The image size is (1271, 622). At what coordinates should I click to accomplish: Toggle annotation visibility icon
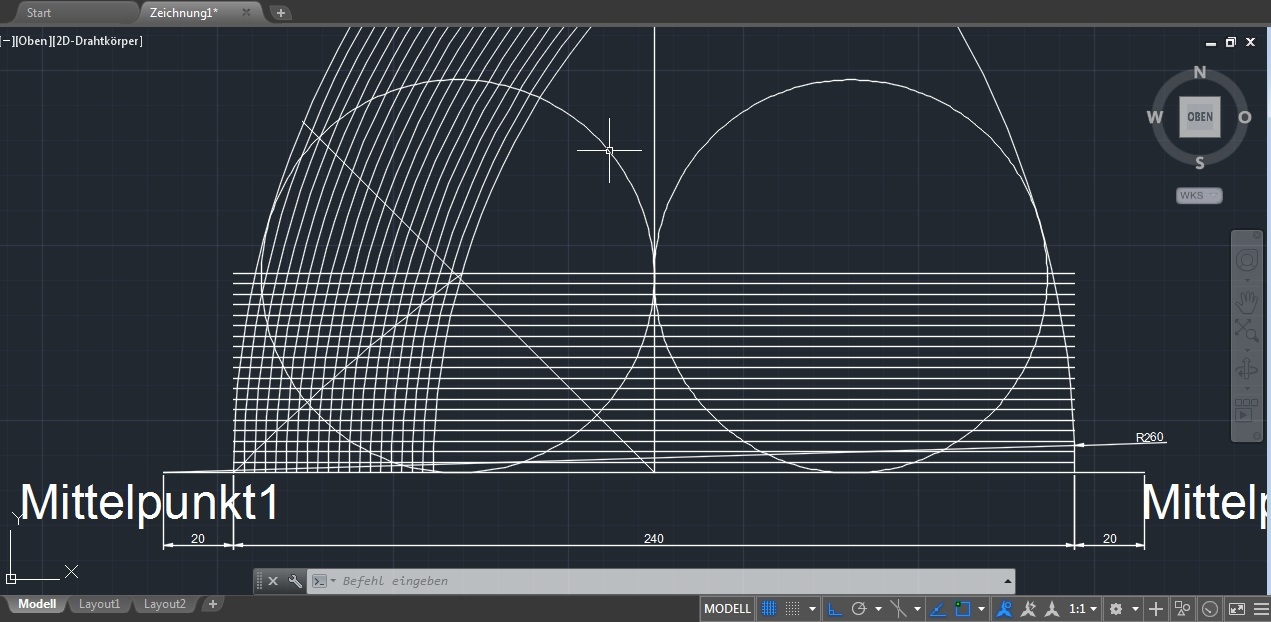tap(1004, 608)
